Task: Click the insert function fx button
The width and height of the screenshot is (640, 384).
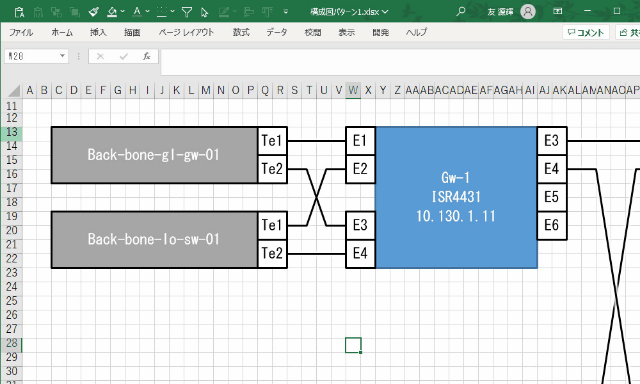Action: tap(147, 56)
